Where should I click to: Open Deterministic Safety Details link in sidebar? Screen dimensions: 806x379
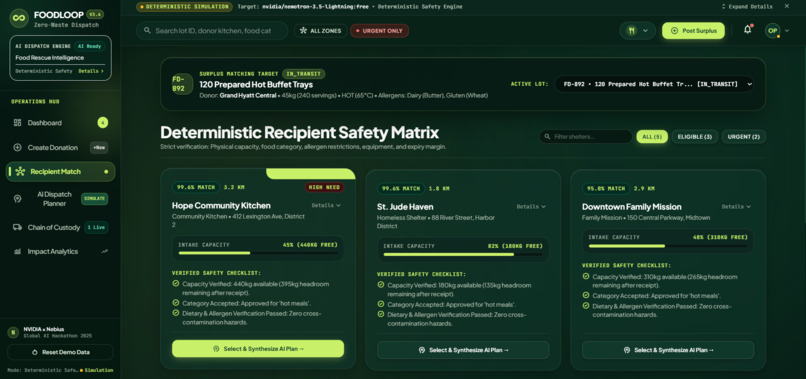tap(91, 71)
